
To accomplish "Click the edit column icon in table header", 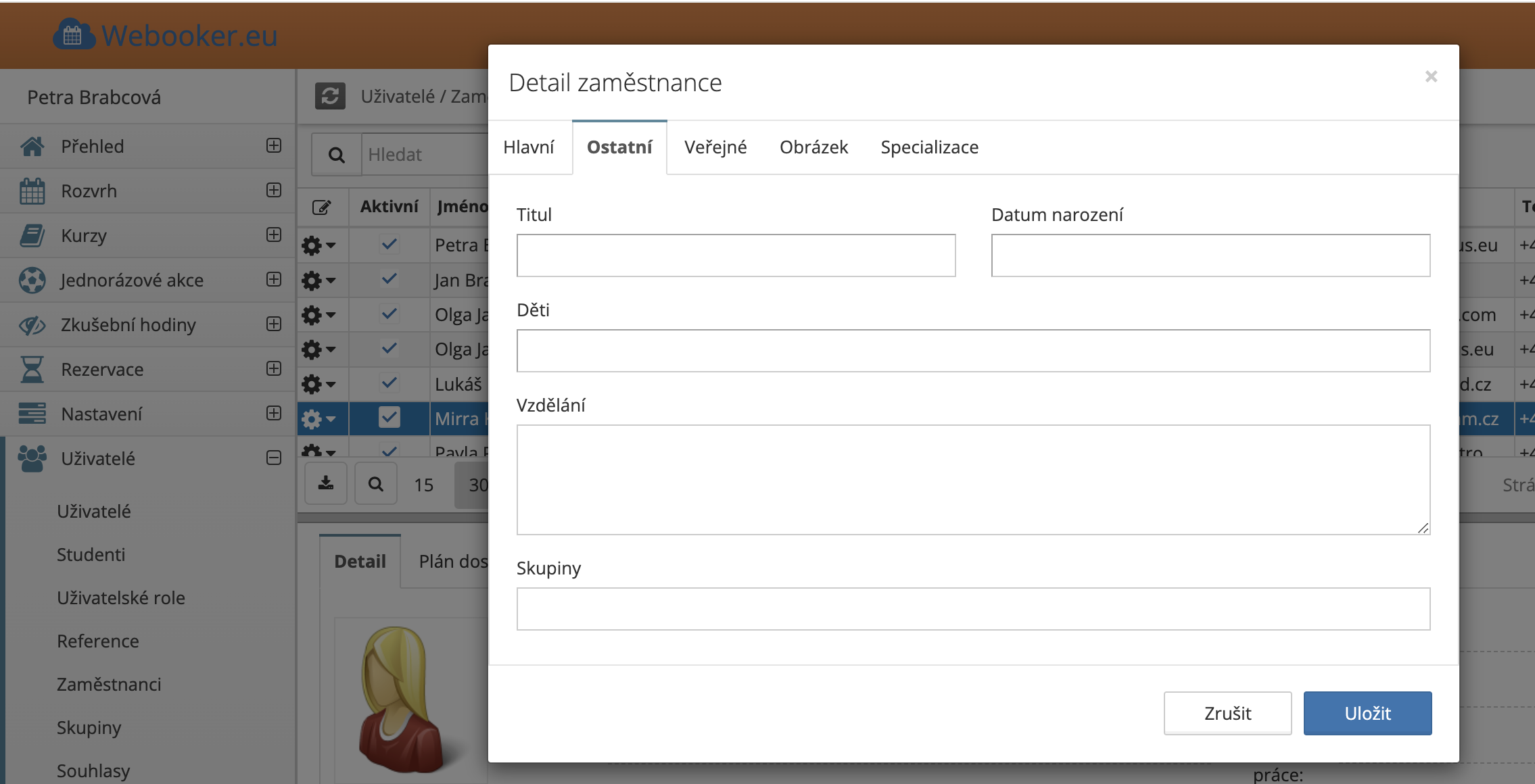I will (x=322, y=207).
